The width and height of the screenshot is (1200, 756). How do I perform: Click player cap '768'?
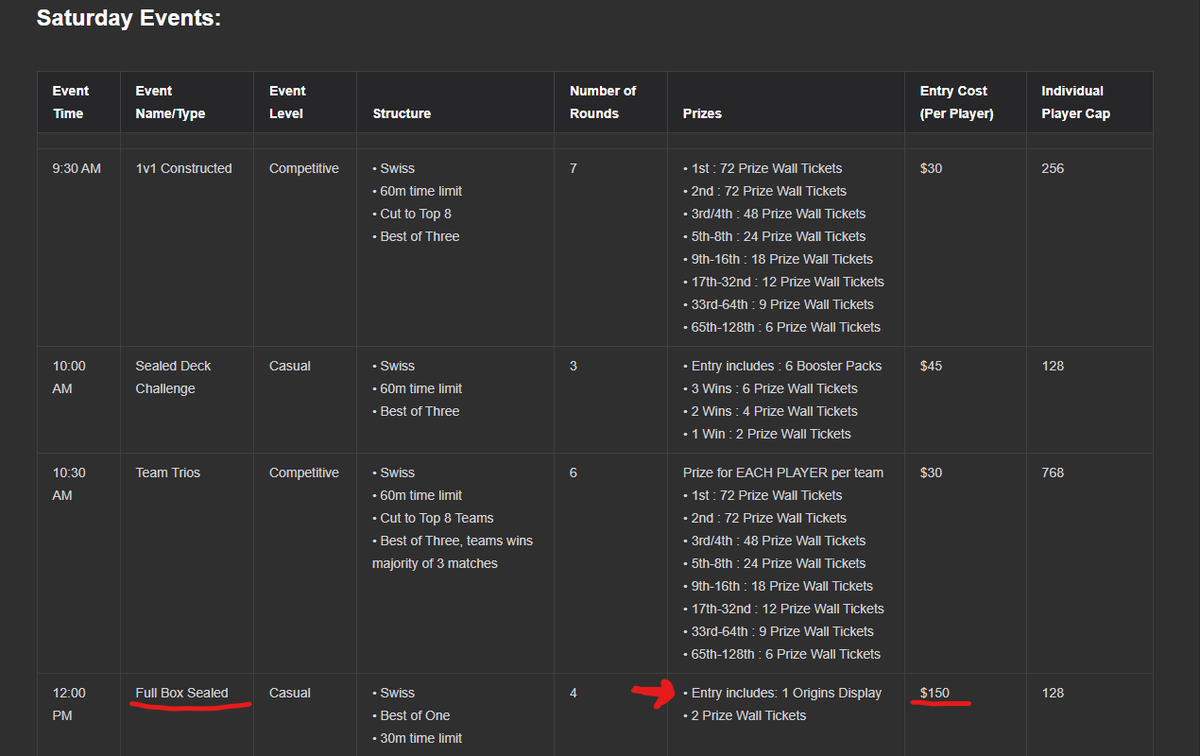[1052, 473]
